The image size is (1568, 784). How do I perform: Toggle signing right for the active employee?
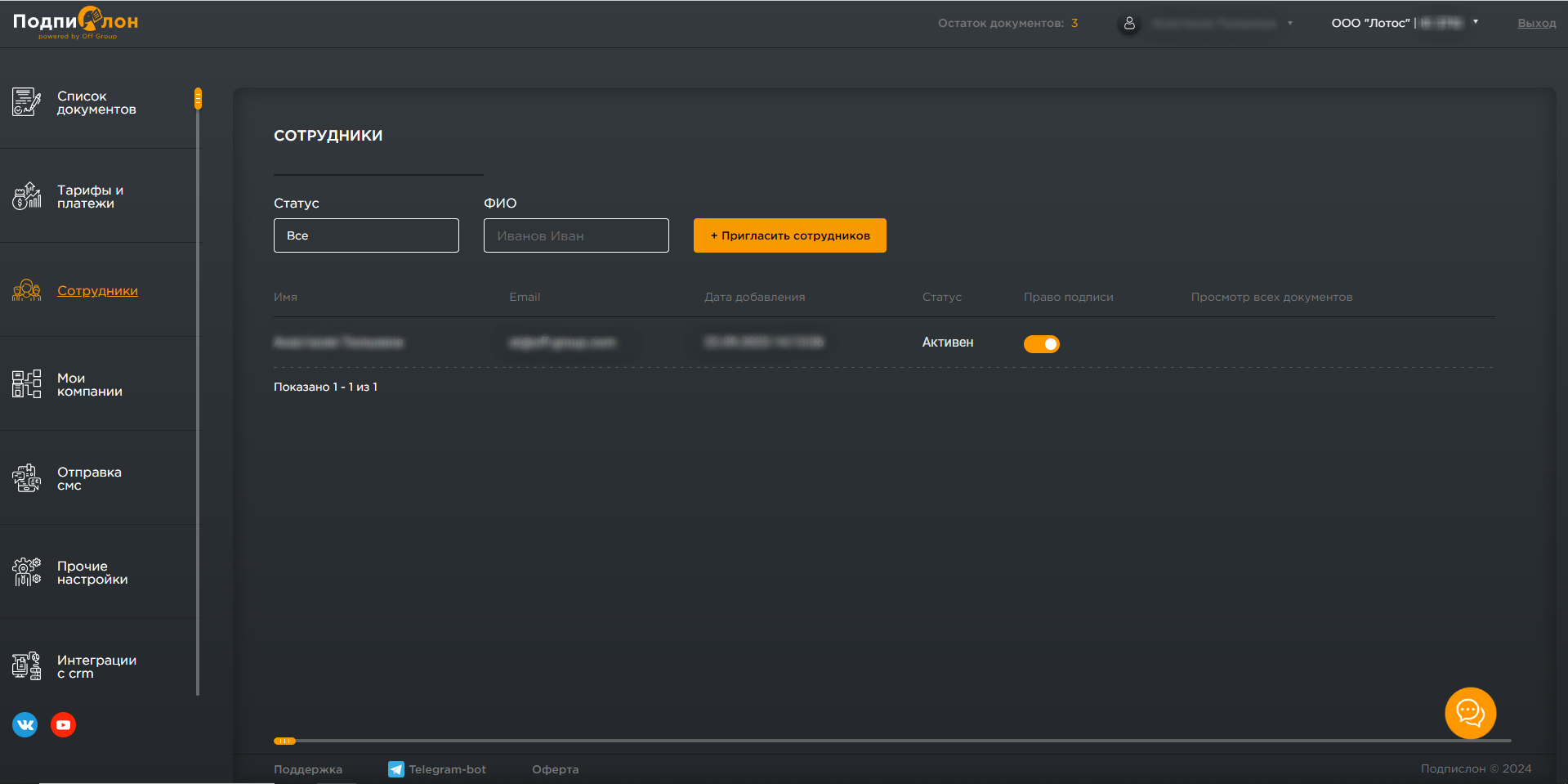pyautogui.click(x=1042, y=344)
